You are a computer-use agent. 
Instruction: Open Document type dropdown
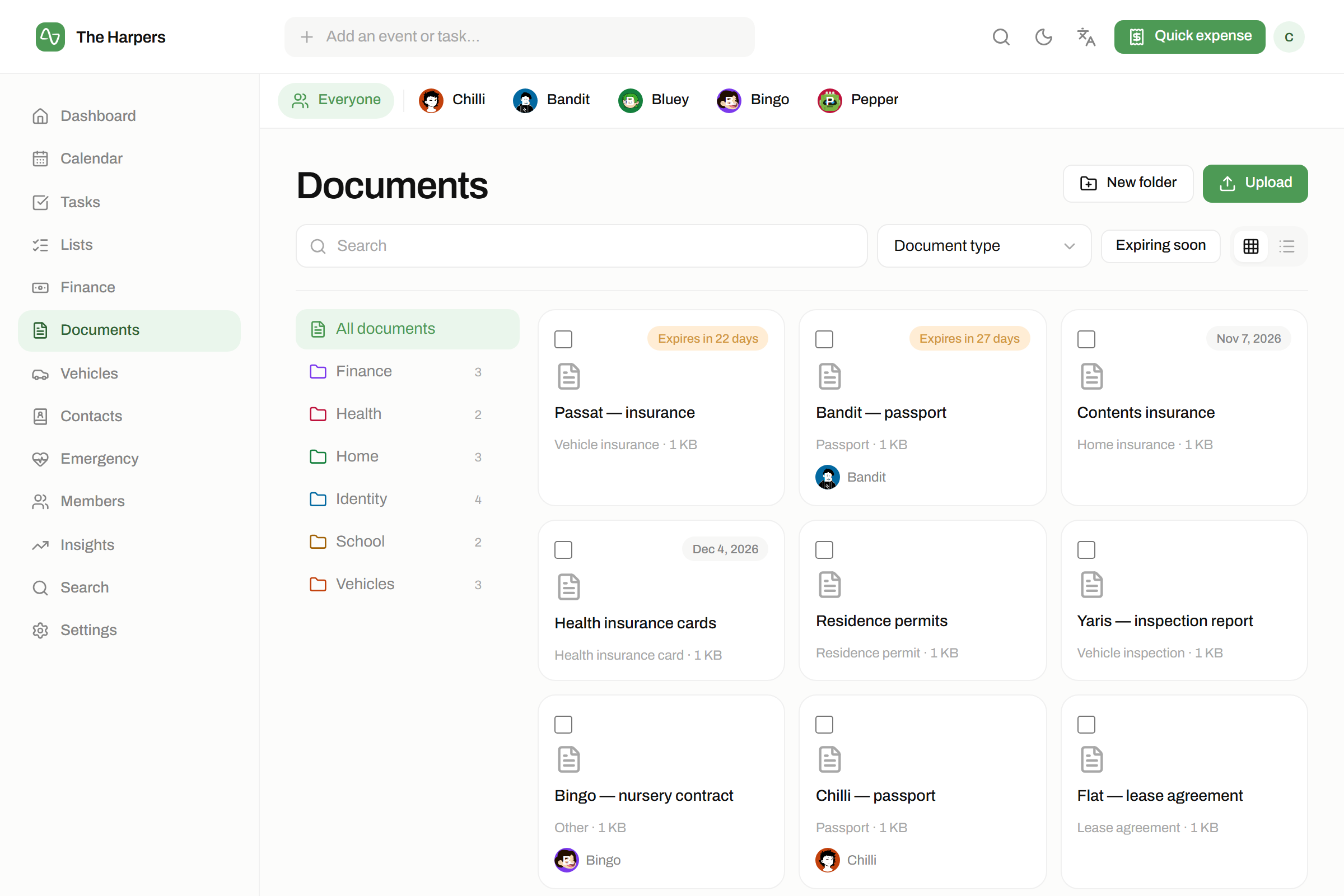(984, 246)
